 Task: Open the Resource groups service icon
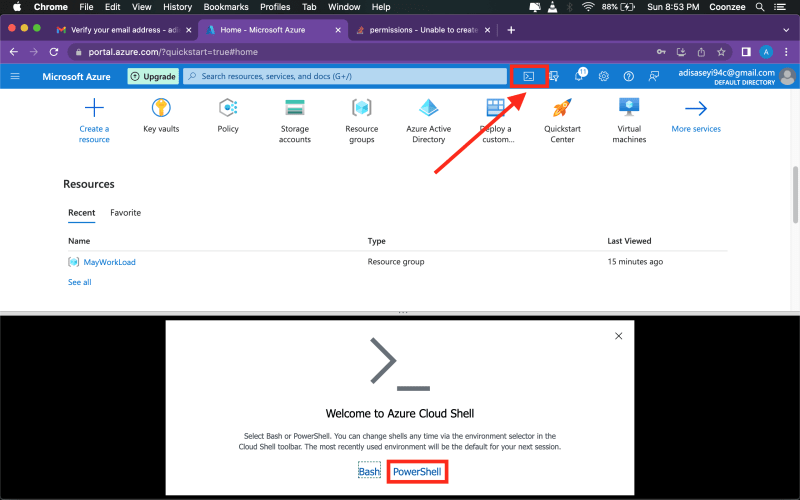pyautogui.click(x=362, y=108)
